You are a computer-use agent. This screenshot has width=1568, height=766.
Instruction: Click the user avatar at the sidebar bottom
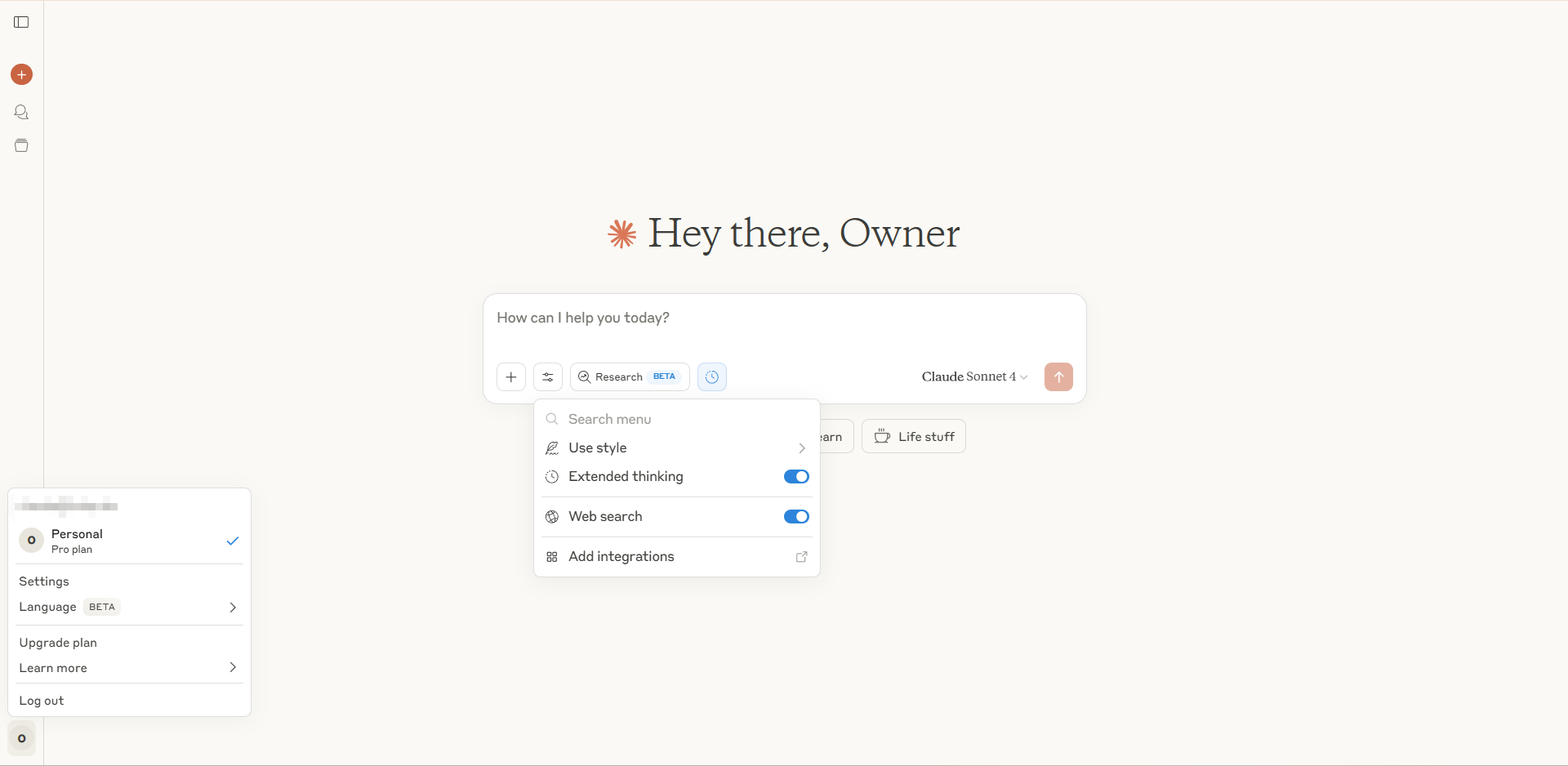(22, 738)
